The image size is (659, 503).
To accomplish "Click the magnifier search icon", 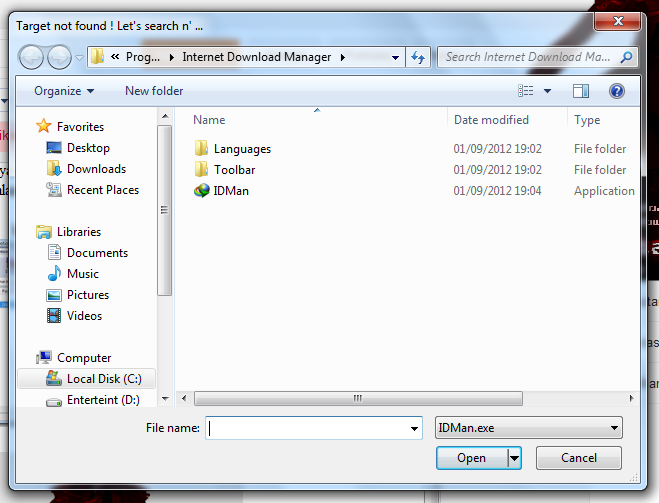I will [x=626, y=57].
